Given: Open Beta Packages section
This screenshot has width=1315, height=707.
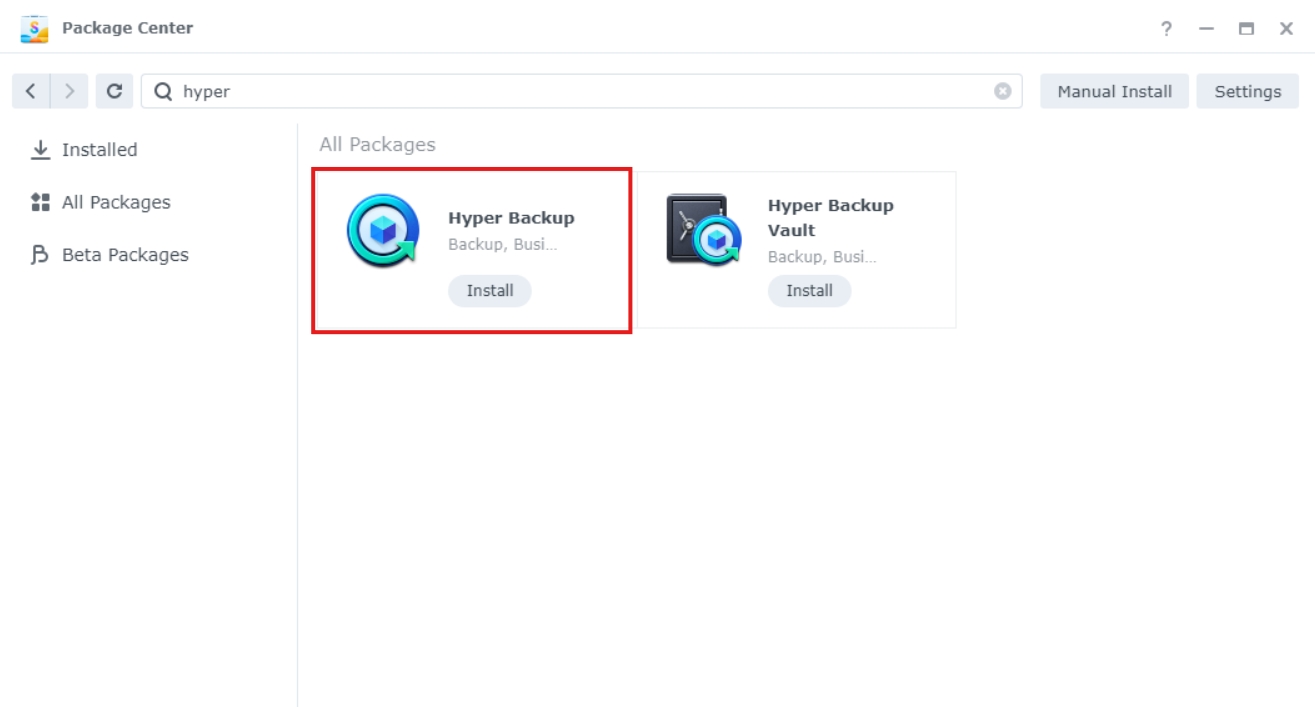Looking at the screenshot, I should (125, 255).
